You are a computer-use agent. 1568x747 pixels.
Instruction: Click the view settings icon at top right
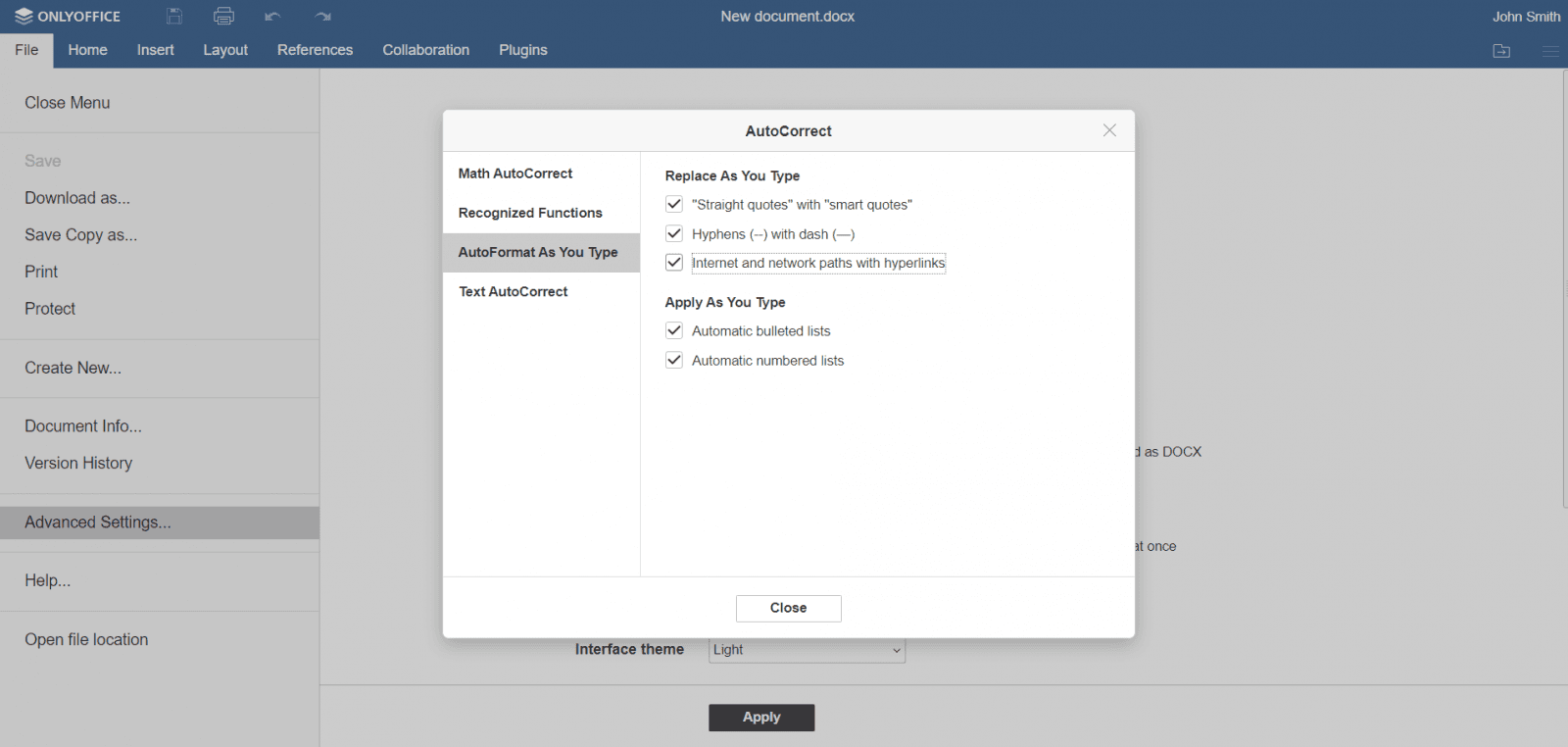coord(1549,51)
